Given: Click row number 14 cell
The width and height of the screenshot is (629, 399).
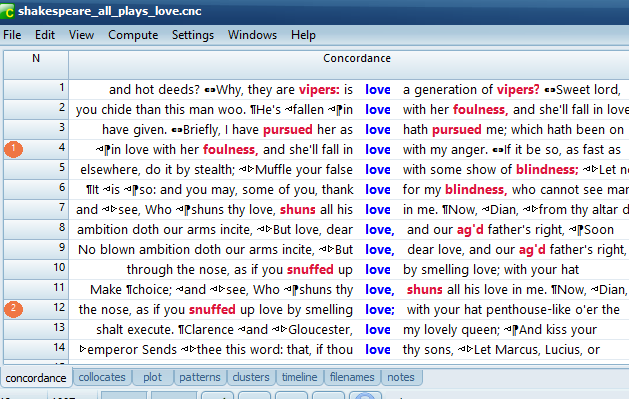Looking at the screenshot, I should pos(36,350).
